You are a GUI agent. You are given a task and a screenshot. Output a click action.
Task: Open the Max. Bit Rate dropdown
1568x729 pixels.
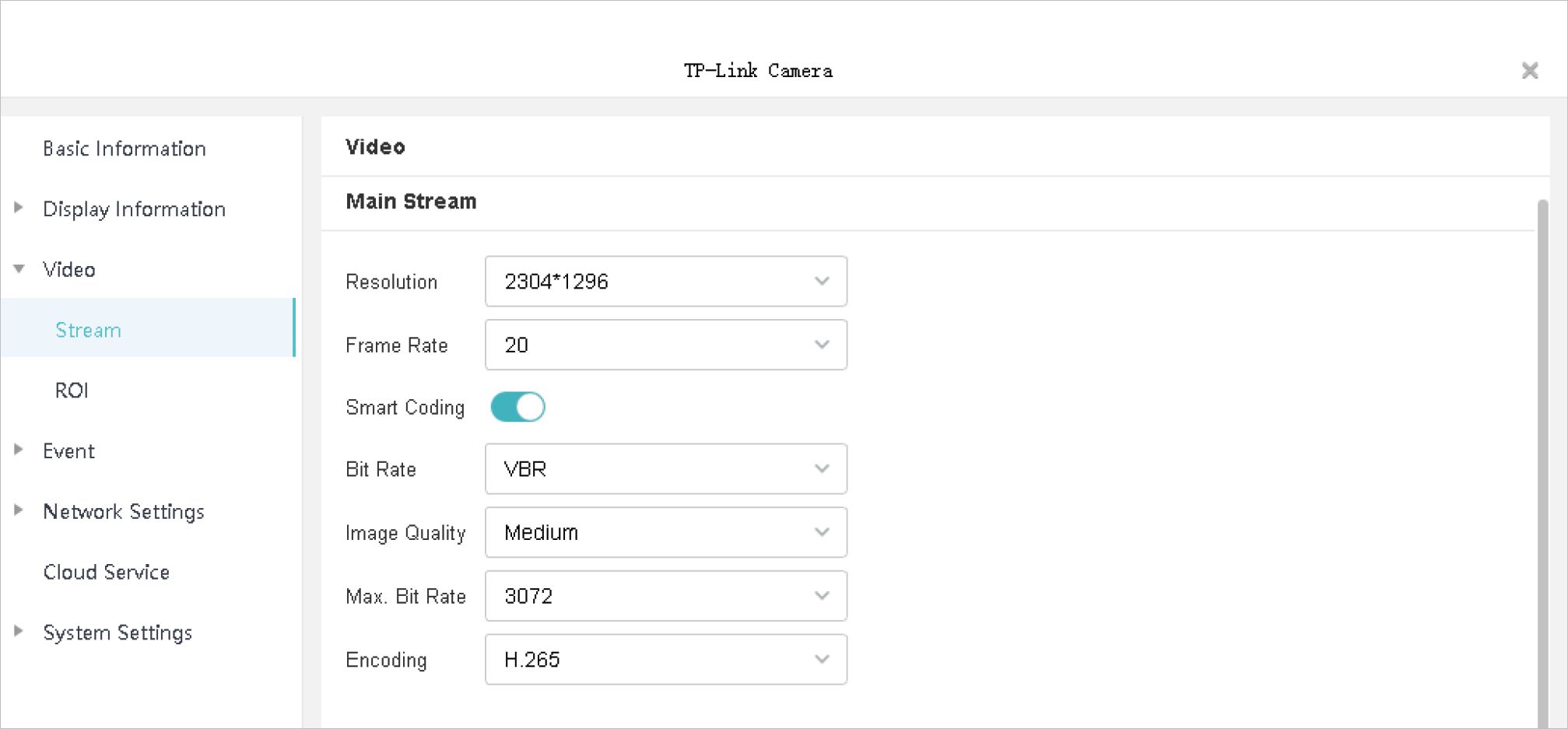pos(665,596)
